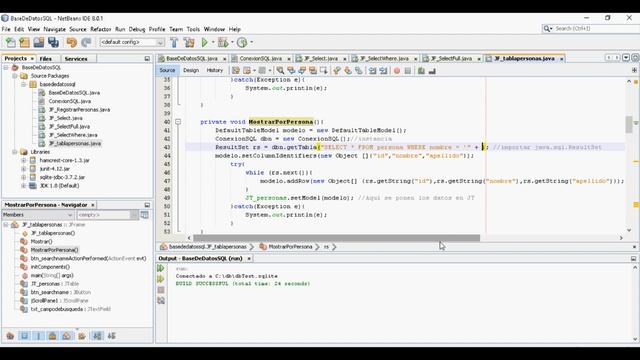Toggle show inherited members in Navigator
640x360 pixels.
(x=10, y=336)
